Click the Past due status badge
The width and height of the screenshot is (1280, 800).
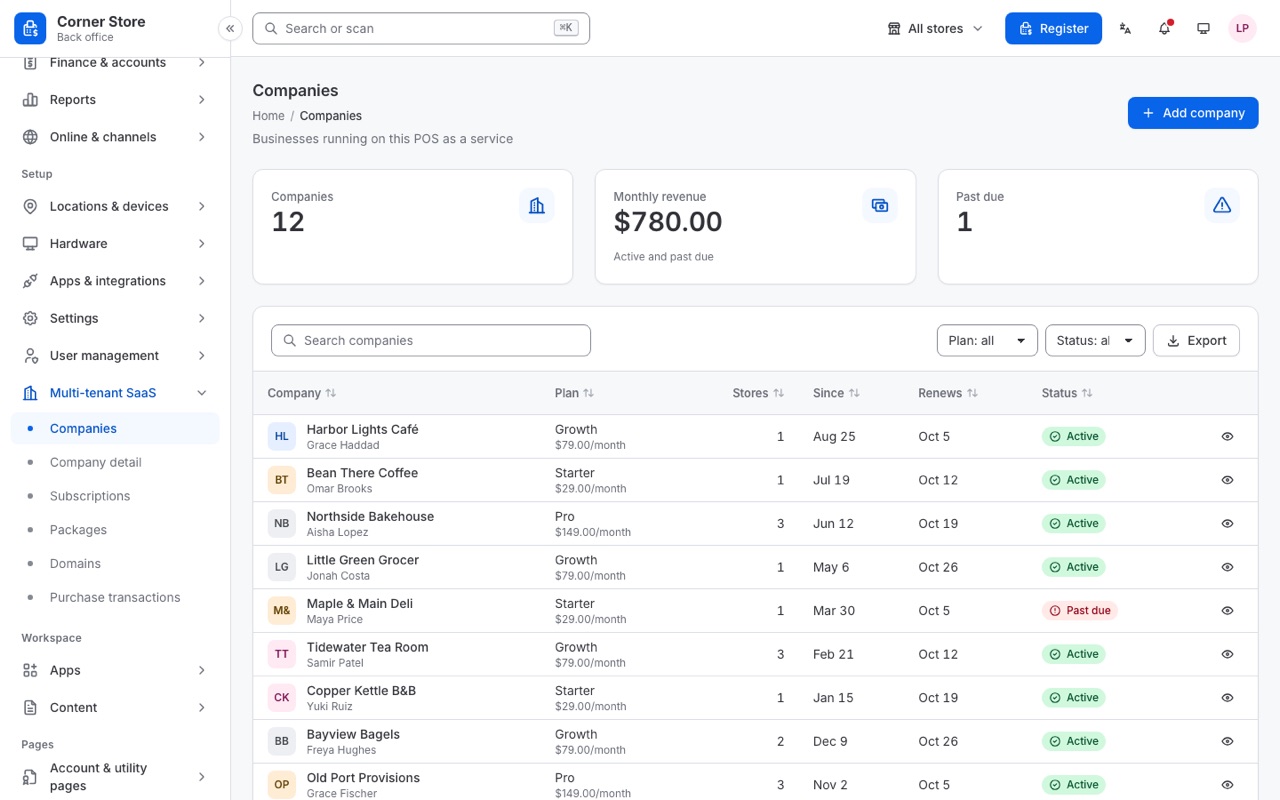click(x=1079, y=610)
